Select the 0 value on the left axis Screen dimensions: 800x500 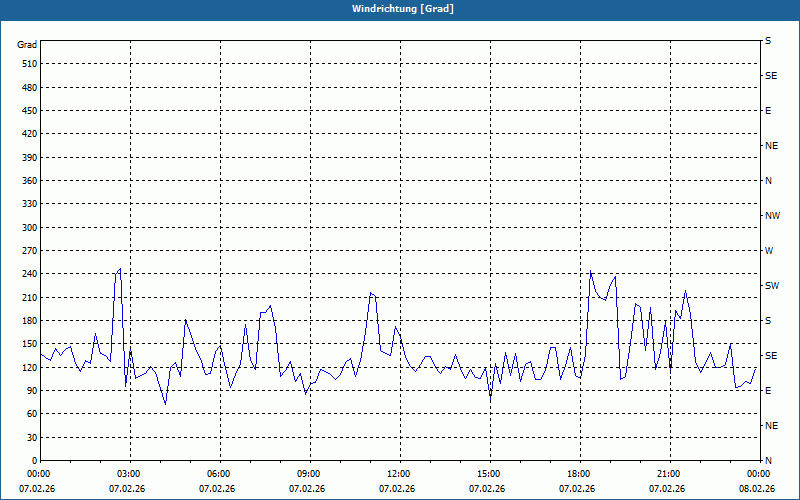click(33, 461)
